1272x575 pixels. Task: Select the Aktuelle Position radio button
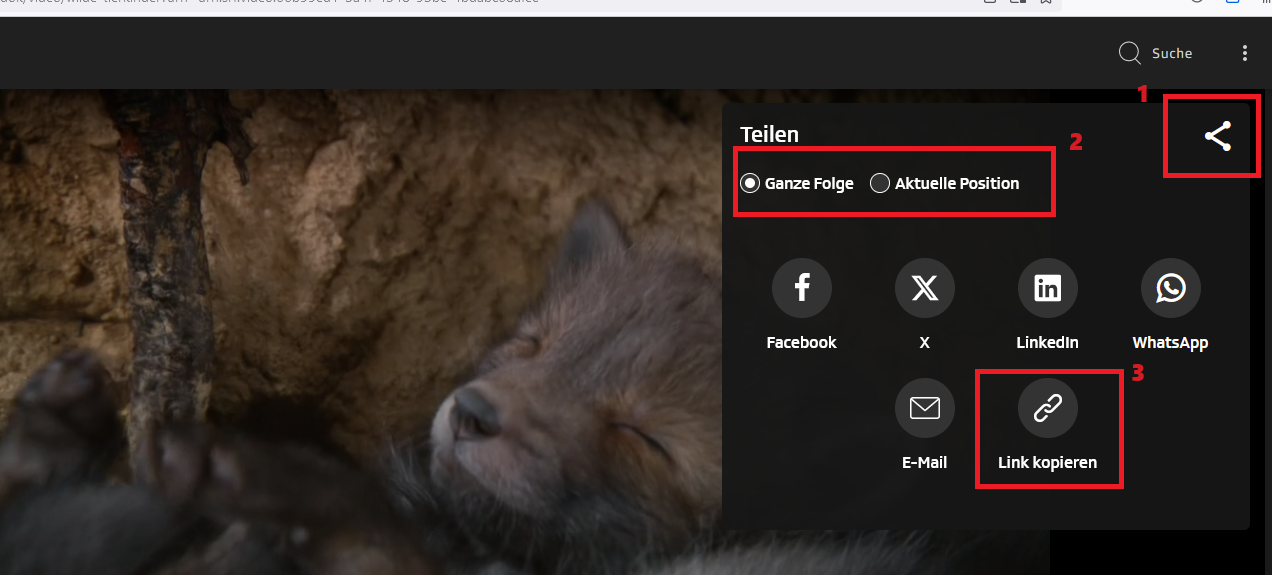pos(880,183)
